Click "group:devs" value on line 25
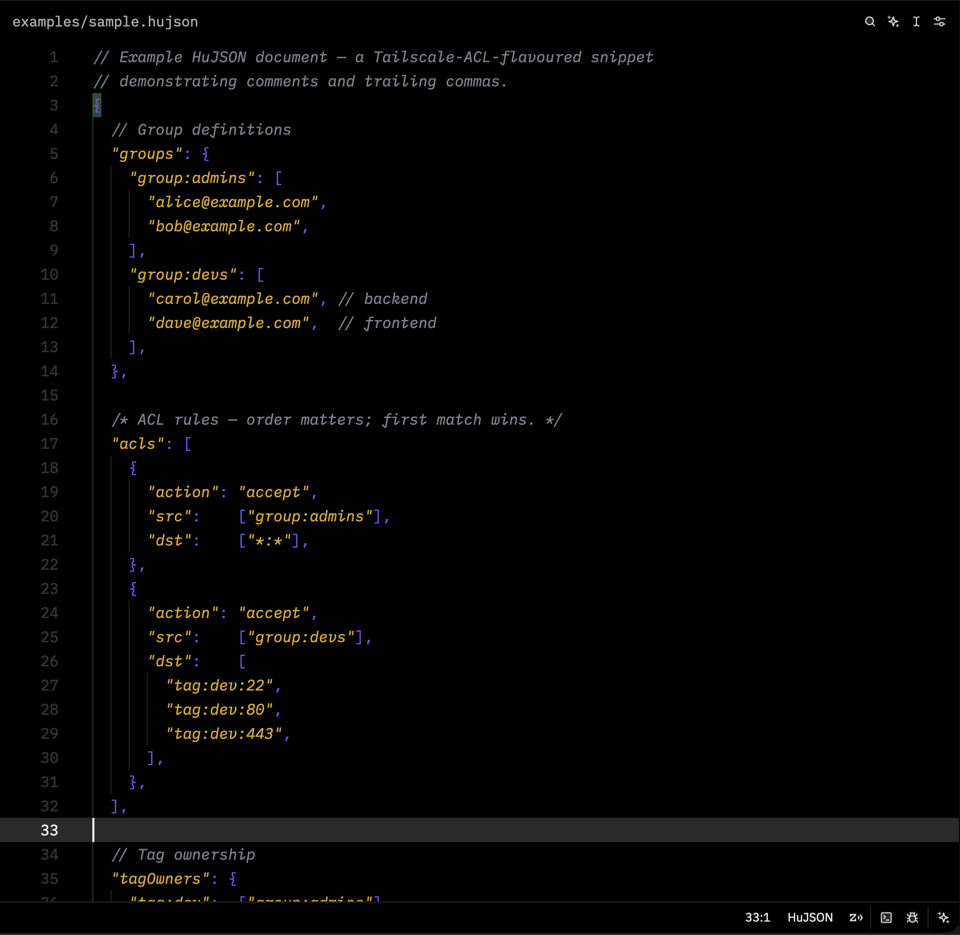This screenshot has height=935, width=960. [x=301, y=637]
